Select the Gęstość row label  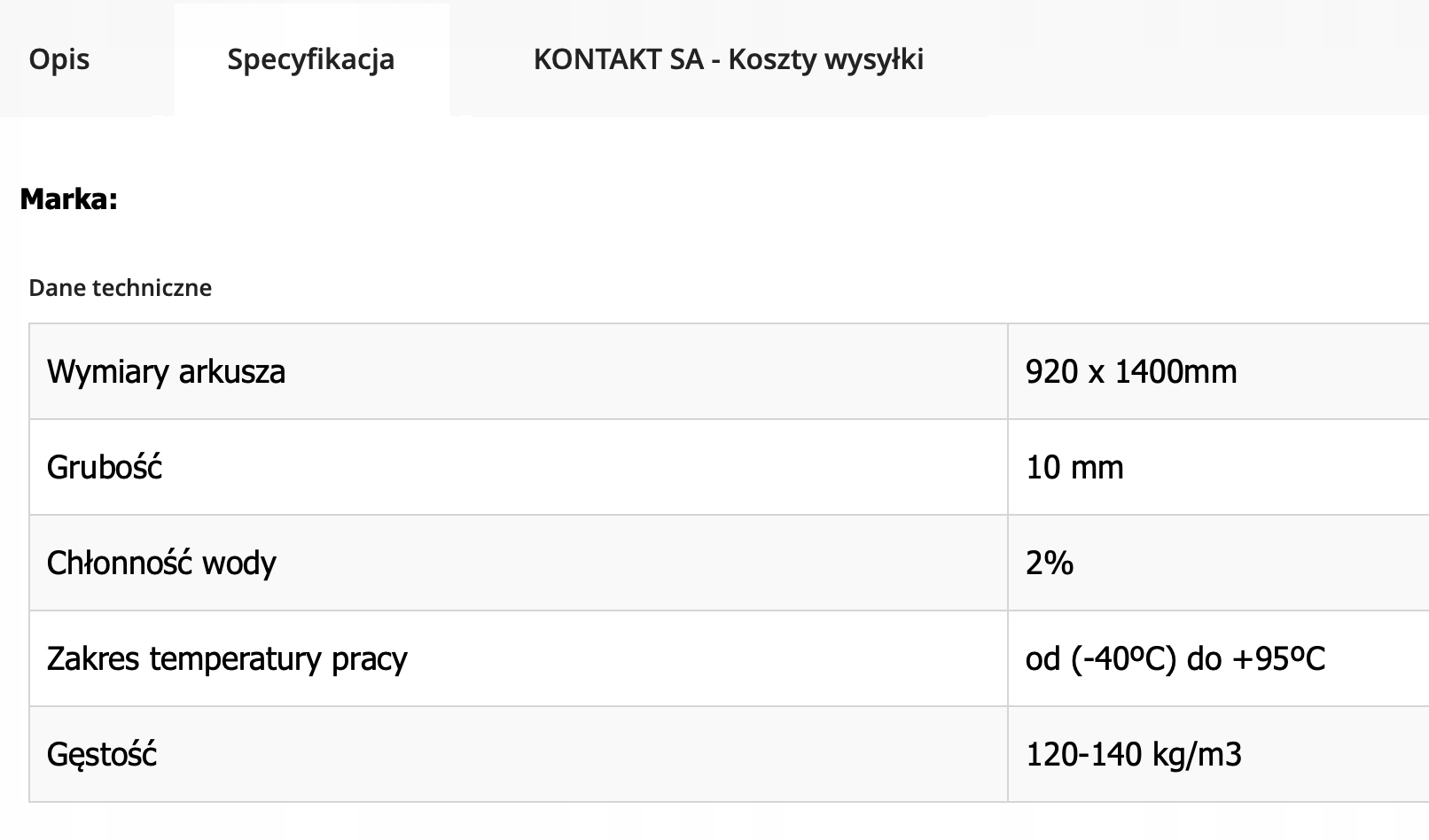point(102,754)
